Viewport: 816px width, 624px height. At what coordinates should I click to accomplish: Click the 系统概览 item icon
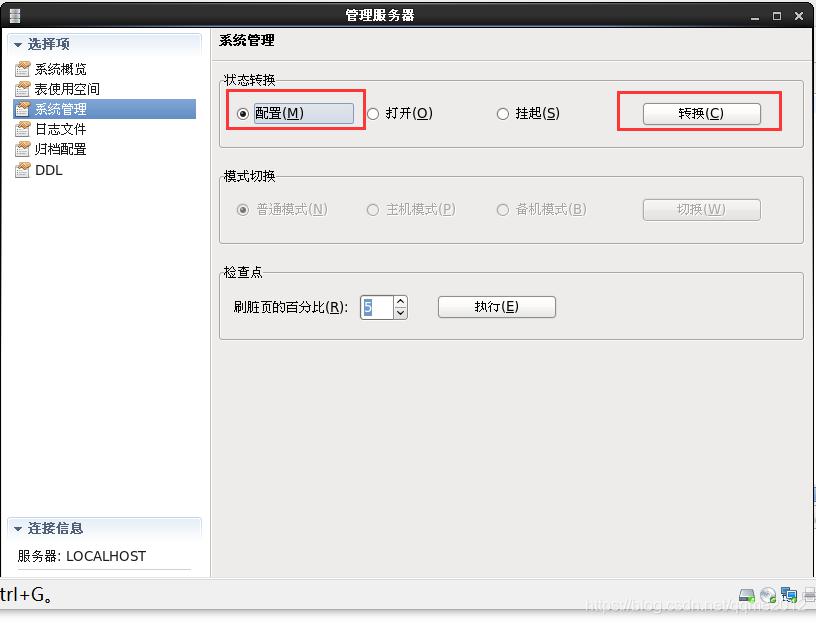pyautogui.click(x=22, y=69)
